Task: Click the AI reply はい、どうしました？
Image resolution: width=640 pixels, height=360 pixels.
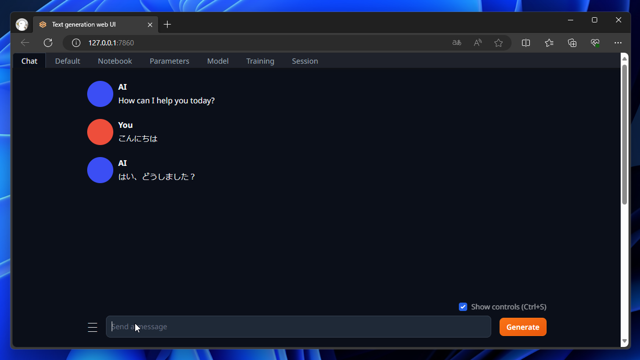Action: coord(157,177)
